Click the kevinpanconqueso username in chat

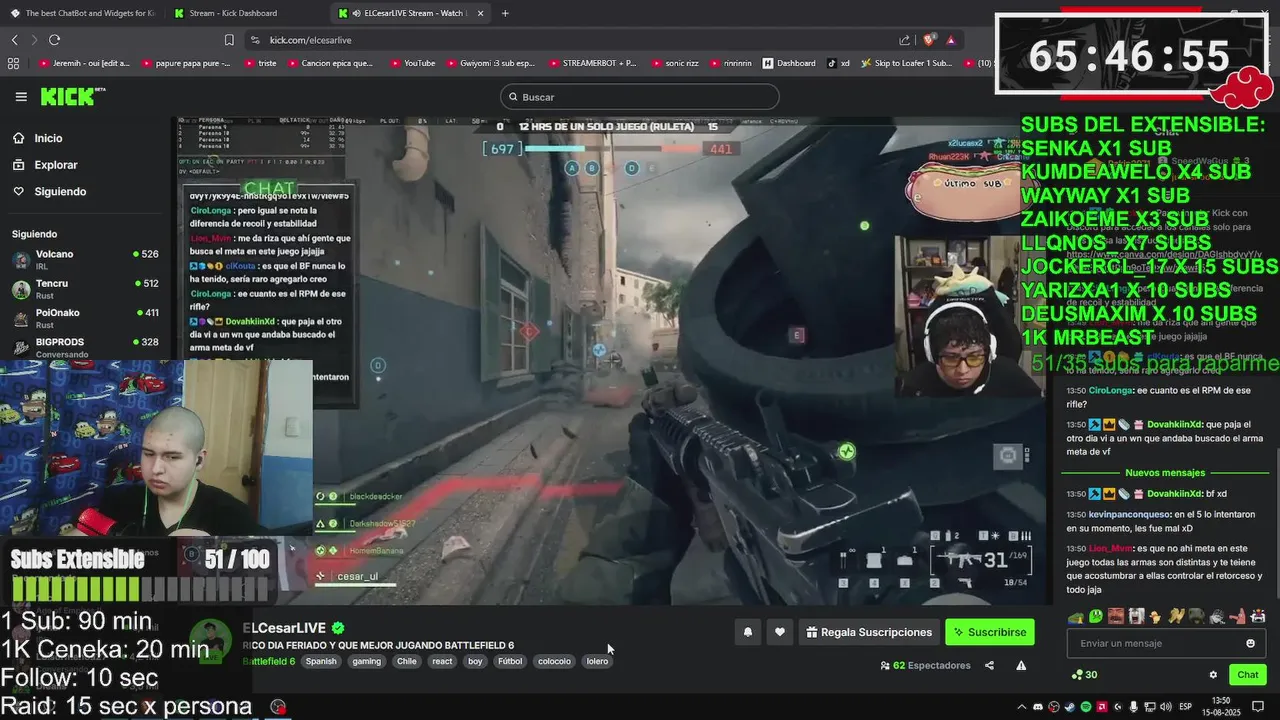pos(1130,514)
